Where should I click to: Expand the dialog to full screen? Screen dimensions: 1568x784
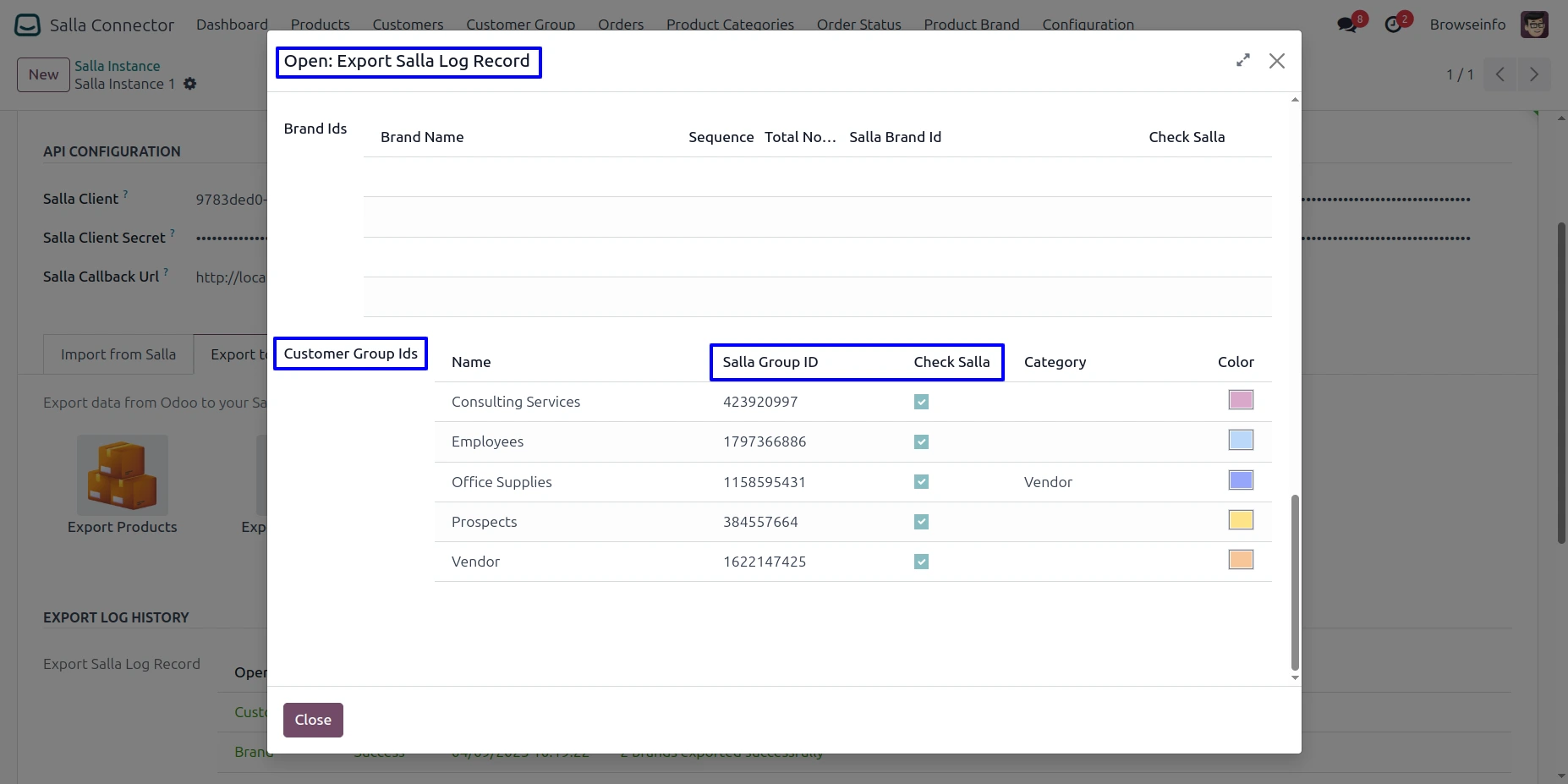[x=1242, y=61]
